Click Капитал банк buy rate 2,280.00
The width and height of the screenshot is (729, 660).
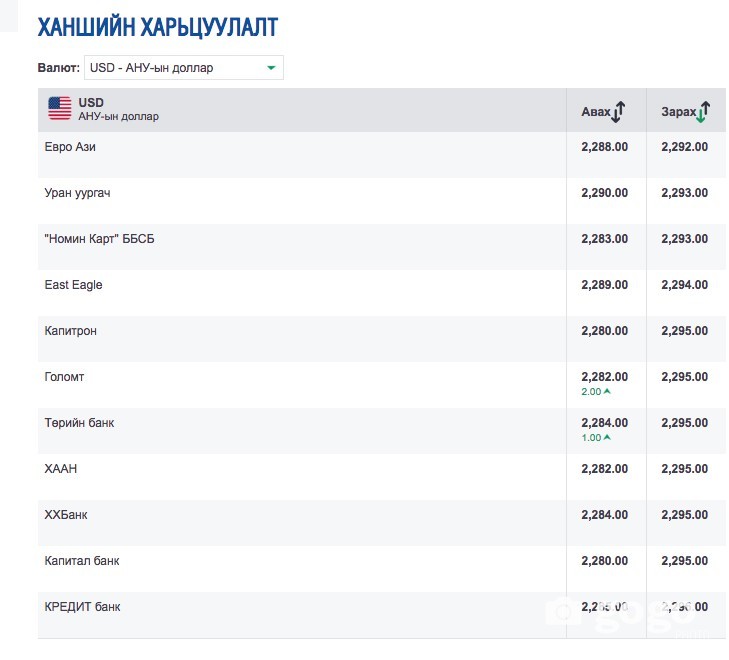[604, 561]
